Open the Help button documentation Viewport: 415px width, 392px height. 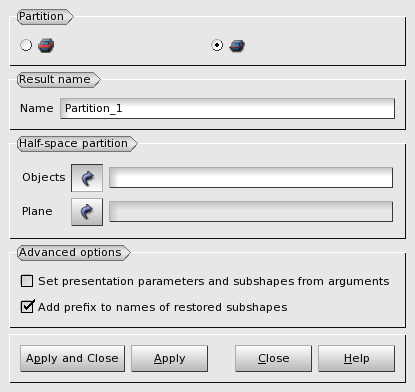[356, 358]
